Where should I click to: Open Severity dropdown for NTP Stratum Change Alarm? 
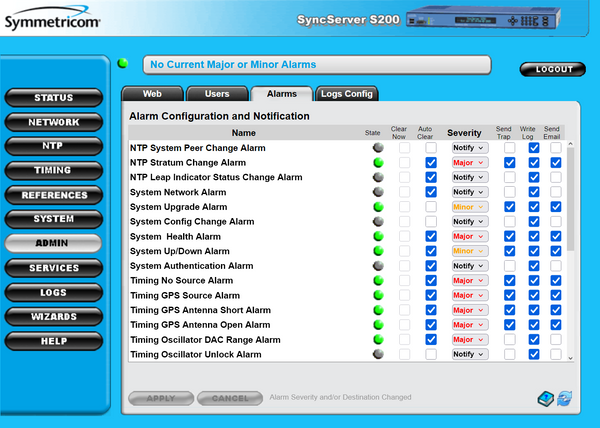468,162
